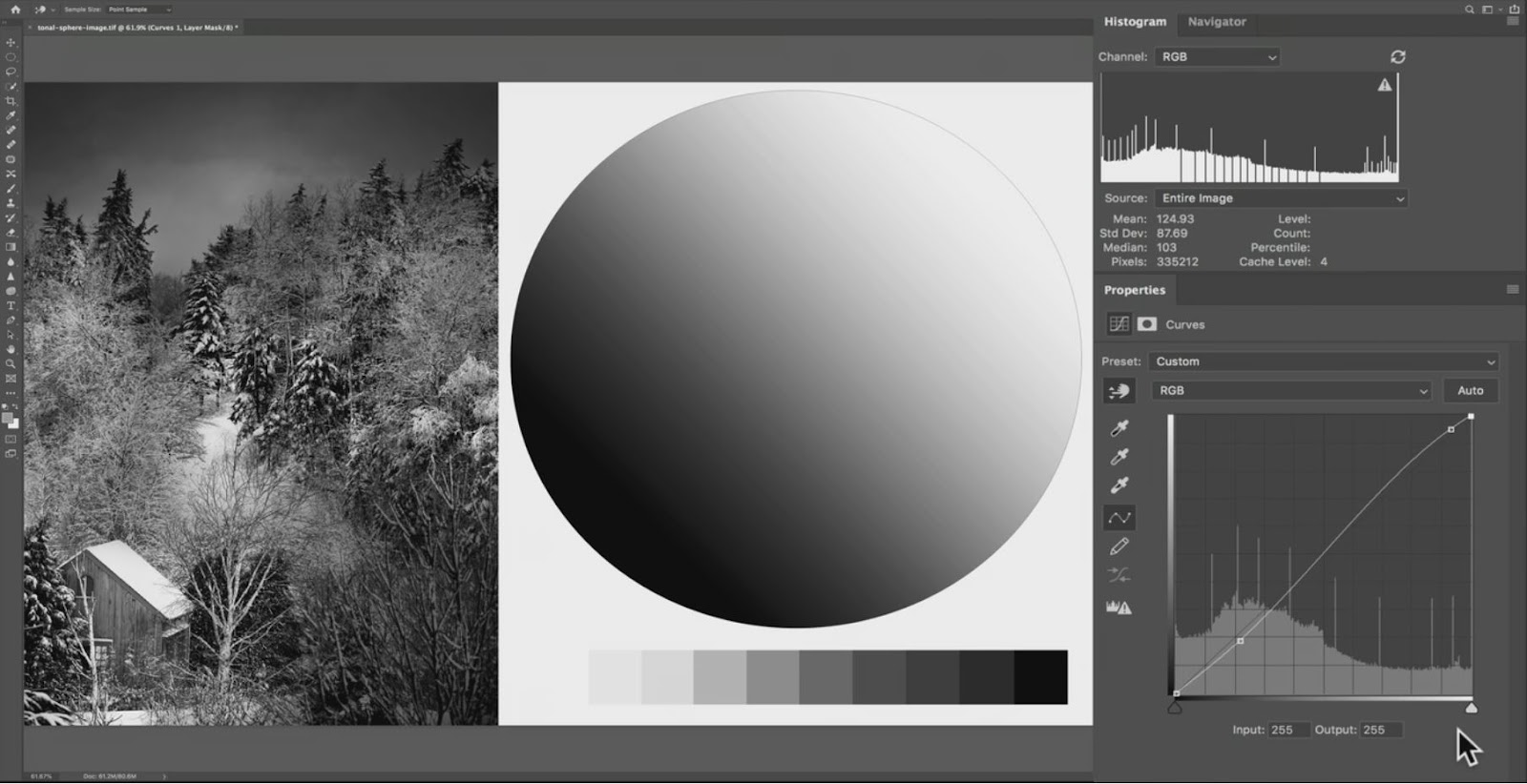
Task: Open the Sample Size Point Sample dropdown
Action: pyautogui.click(x=139, y=10)
